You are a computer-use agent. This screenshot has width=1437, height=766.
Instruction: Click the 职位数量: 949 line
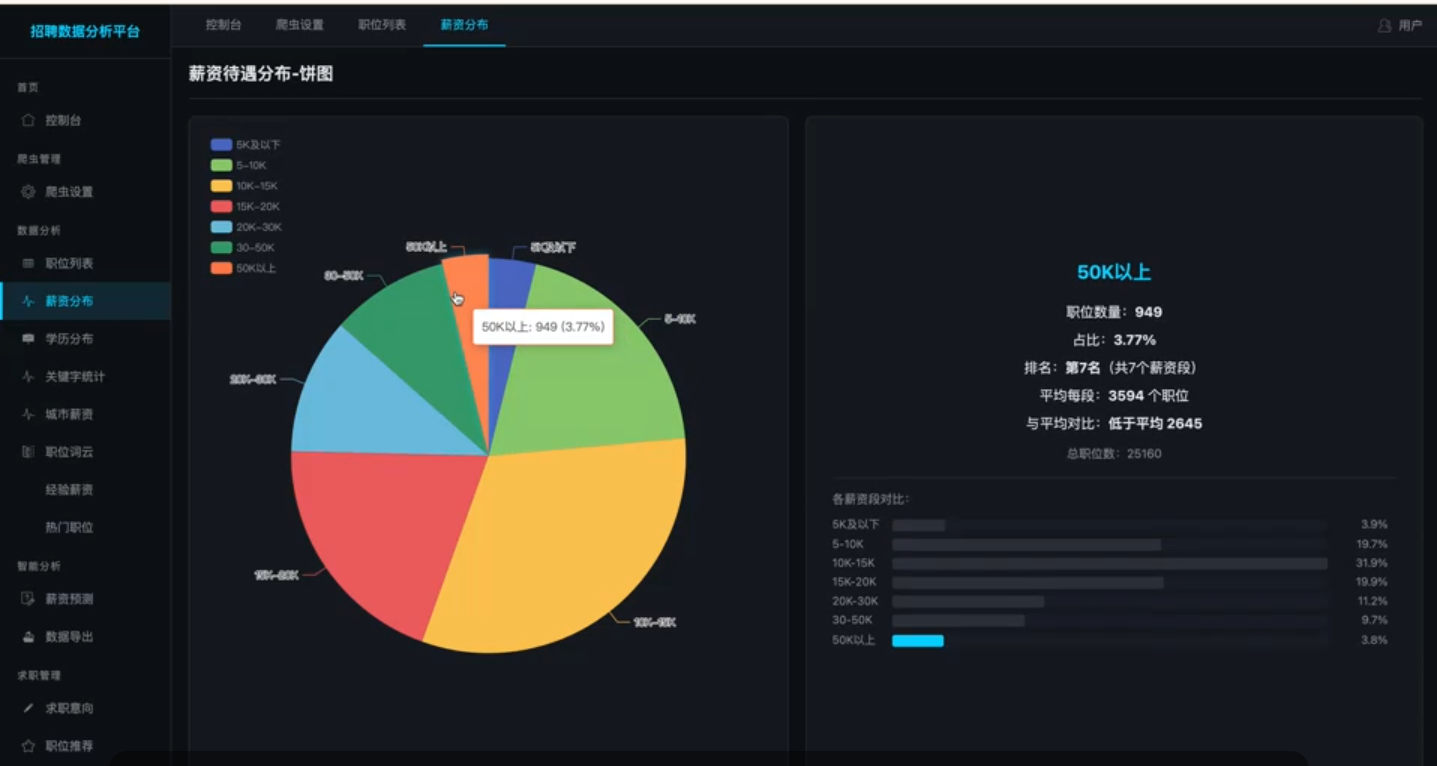click(x=1114, y=312)
